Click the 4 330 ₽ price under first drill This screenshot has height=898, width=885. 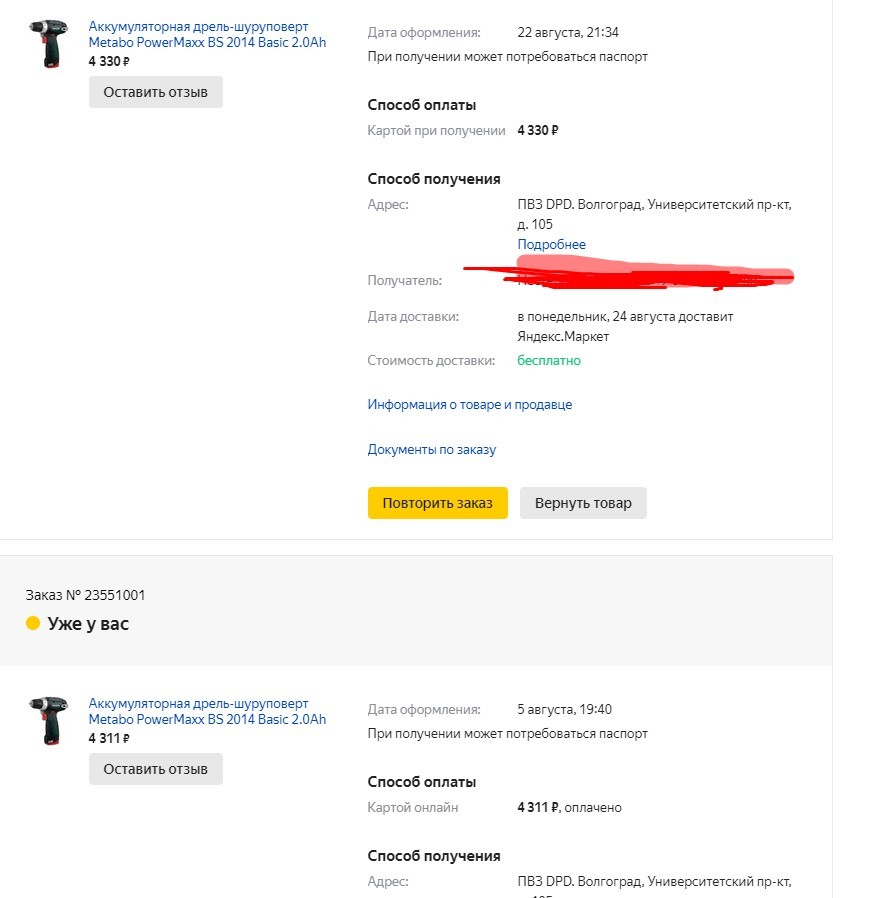[109, 61]
